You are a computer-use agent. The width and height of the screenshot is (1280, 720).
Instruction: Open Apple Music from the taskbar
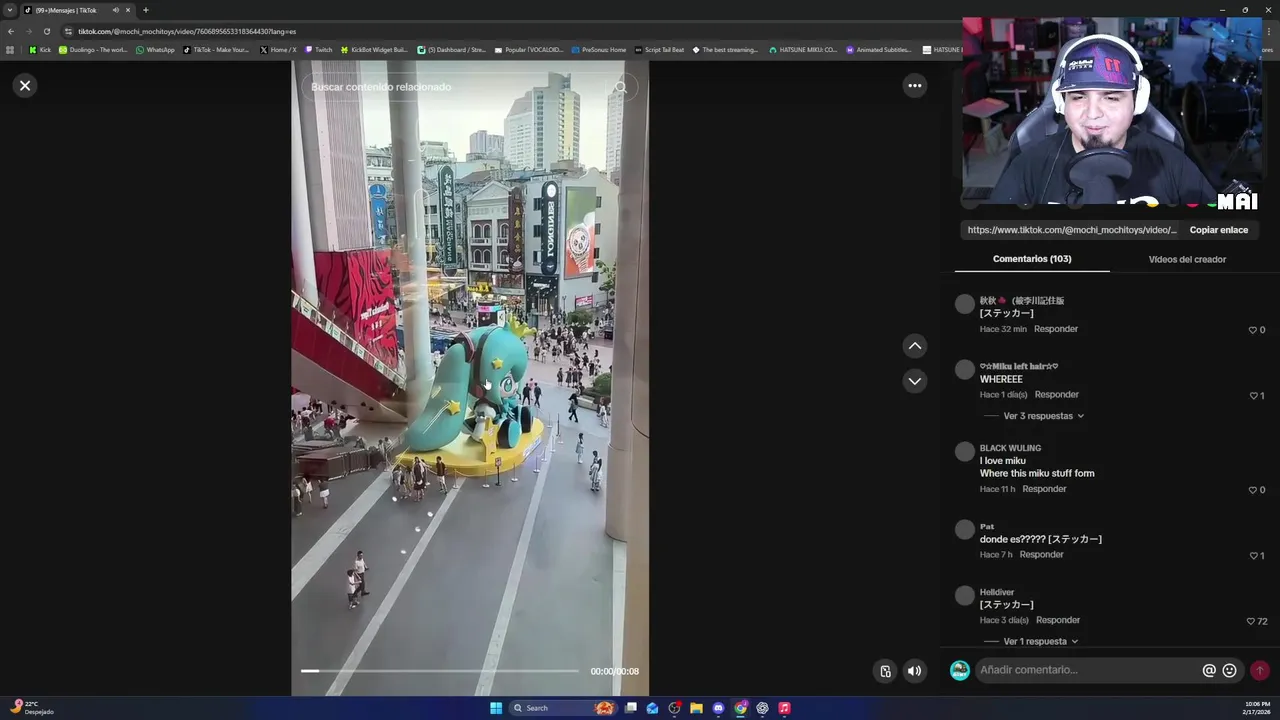click(784, 708)
